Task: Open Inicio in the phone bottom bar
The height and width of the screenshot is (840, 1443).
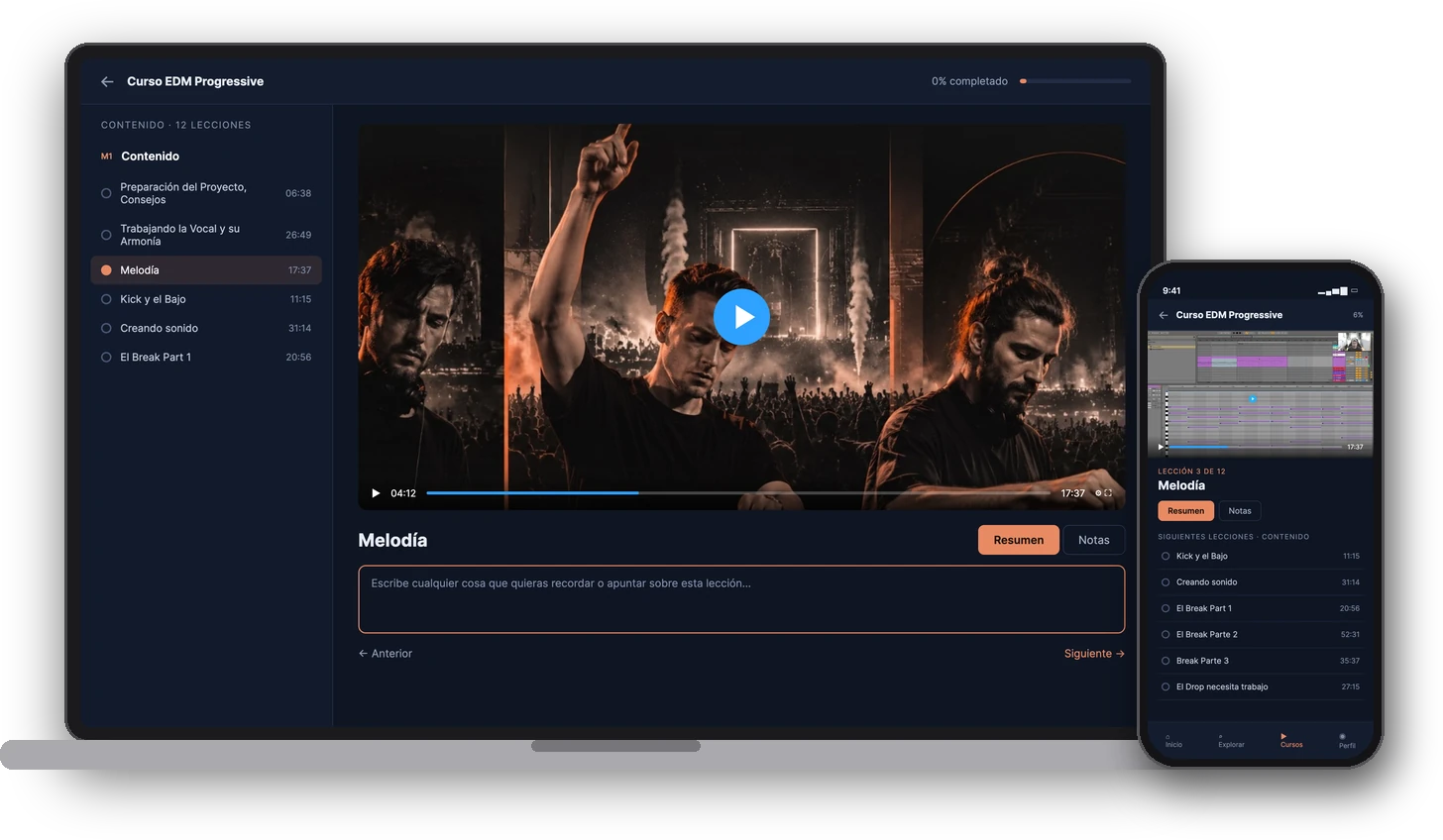Action: [1173, 741]
